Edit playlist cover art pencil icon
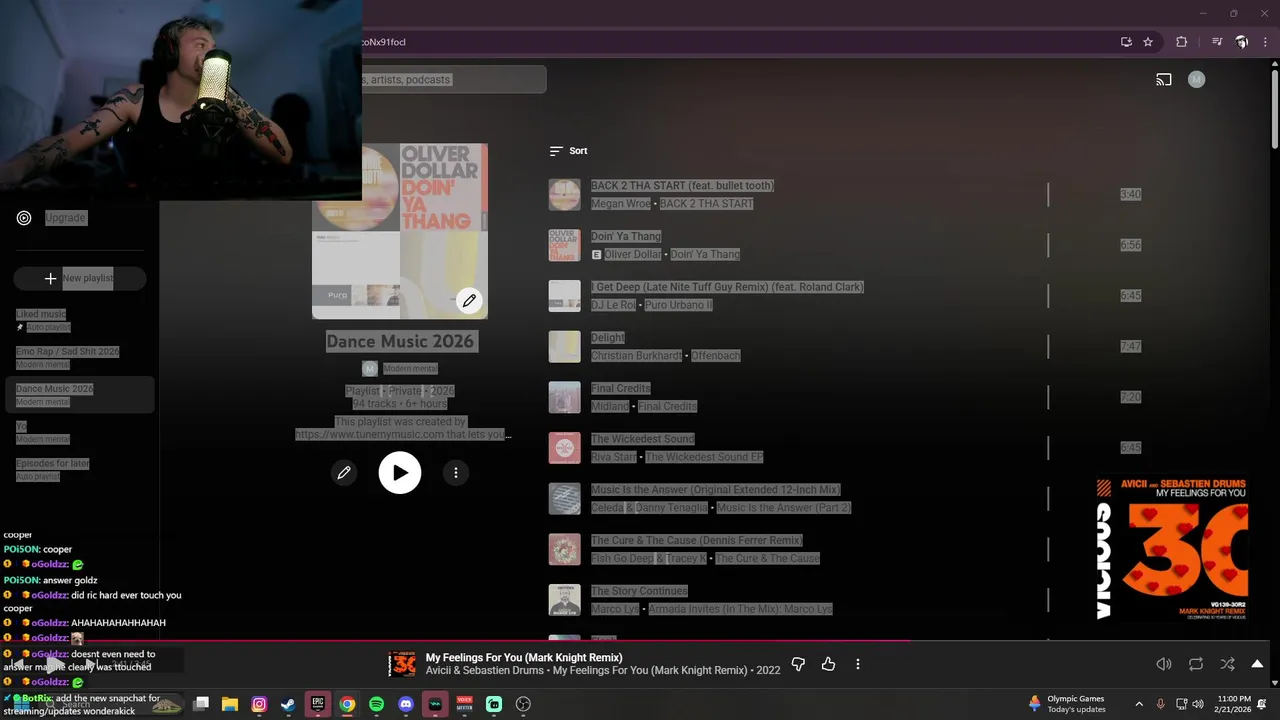The width and height of the screenshot is (1280, 720). pos(469,300)
